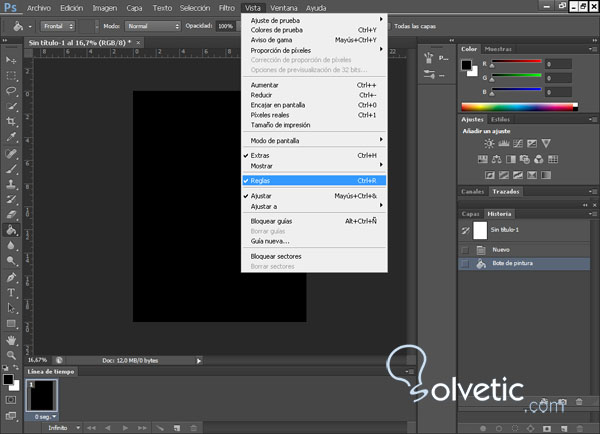
Task: Add a Brightness/Contrast adjustment
Action: click(489, 144)
